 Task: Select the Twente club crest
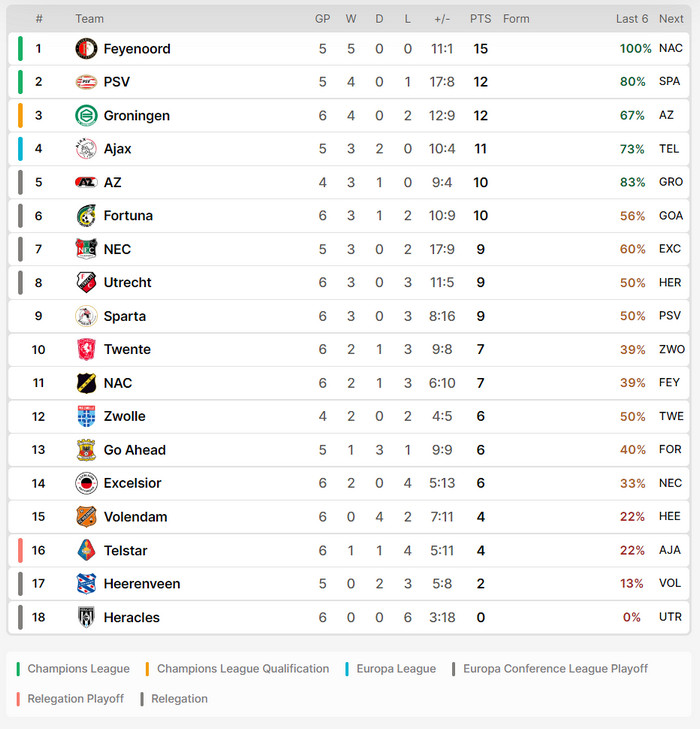86,350
